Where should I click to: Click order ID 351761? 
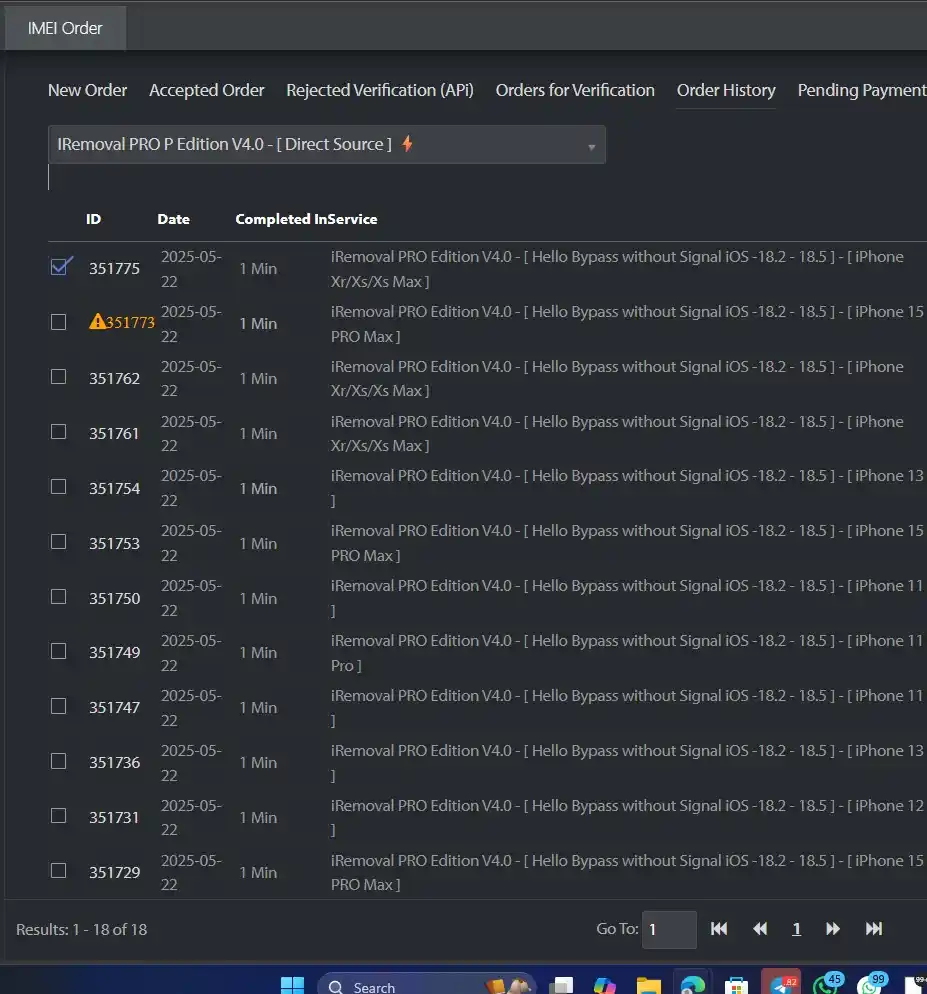coord(114,434)
